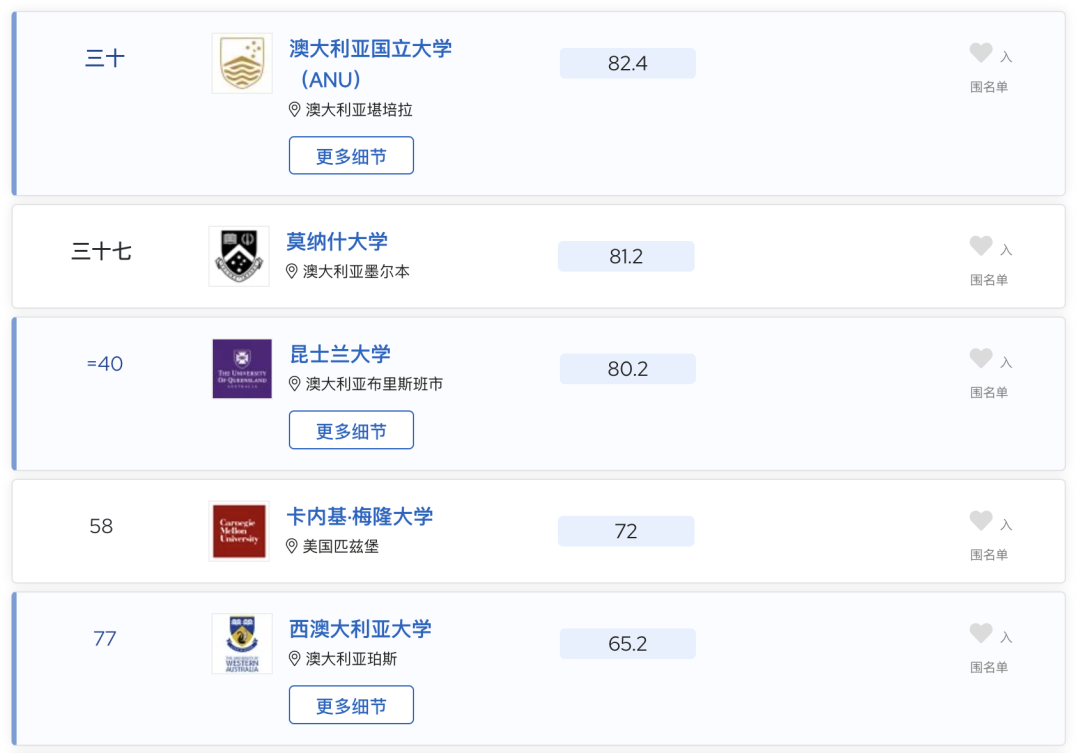Open the 西澳大利亚大学 title link
This screenshot has height=753, width=1080.
(x=360, y=628)
